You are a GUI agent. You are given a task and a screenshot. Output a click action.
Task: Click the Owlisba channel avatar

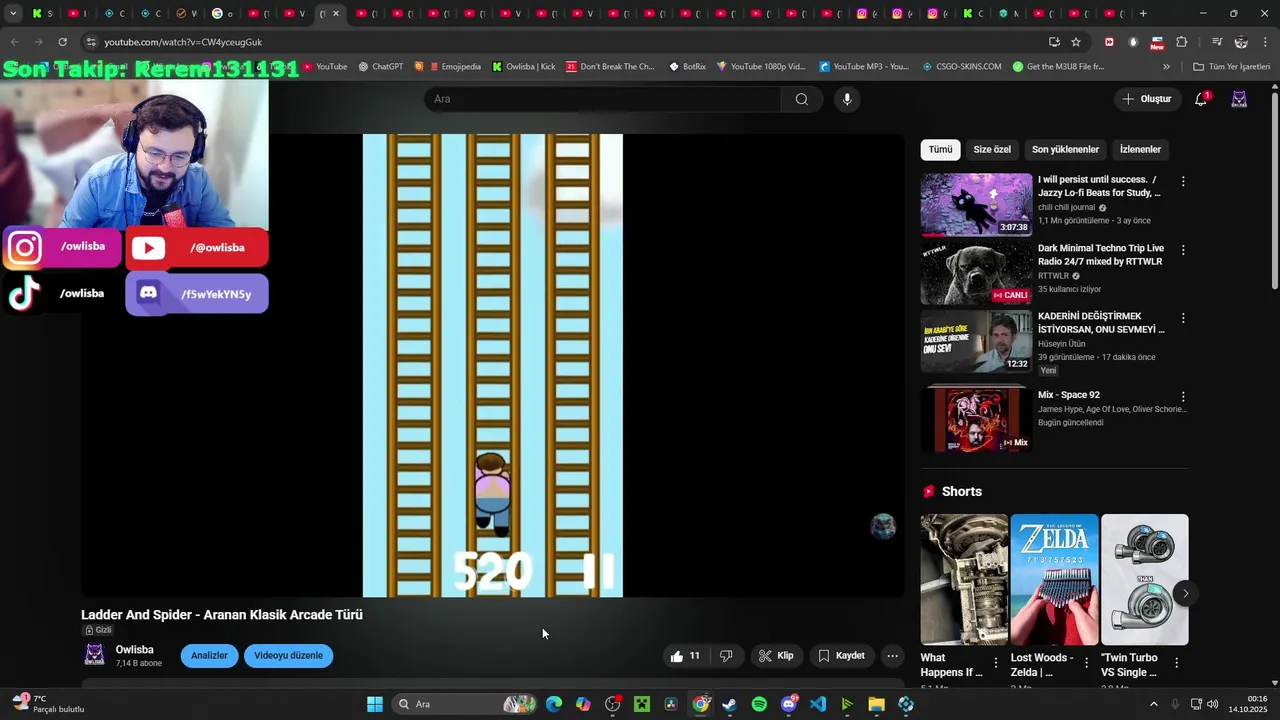tap(94, 655)
